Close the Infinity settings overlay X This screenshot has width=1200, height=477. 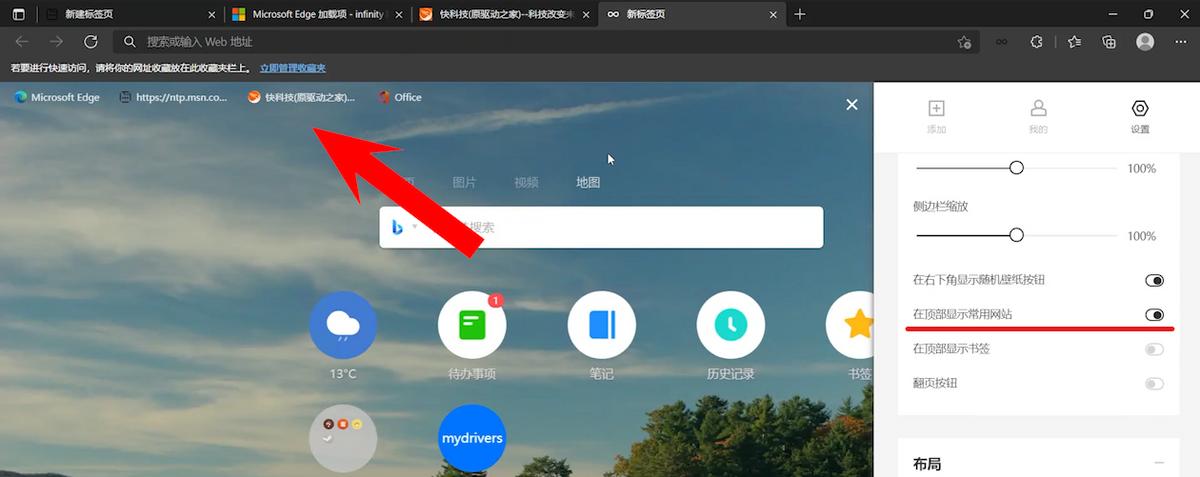tap(852, 104)
